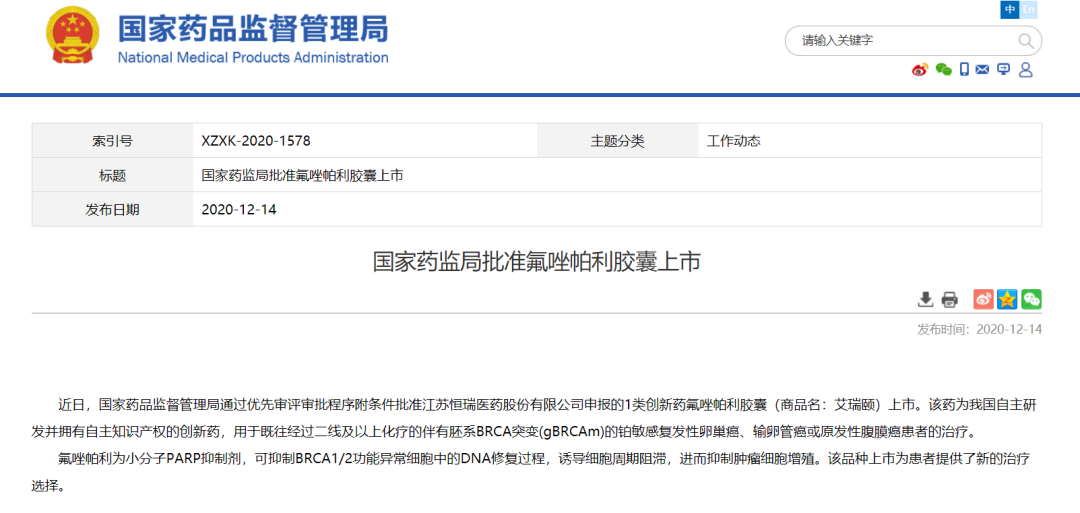Click the envelope mail icon

click(983, 70)
